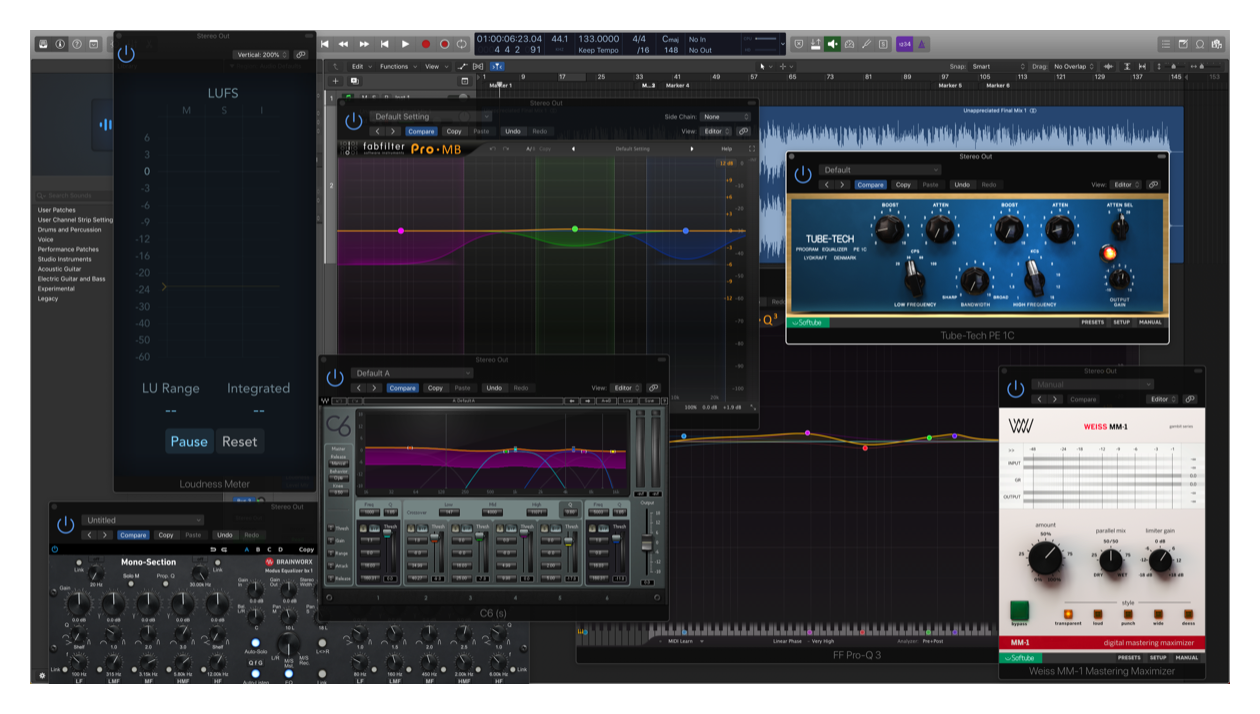Toggle Show Automation icon in tracks menu bar
1260x714 pixels.
(x=462, y=66)
